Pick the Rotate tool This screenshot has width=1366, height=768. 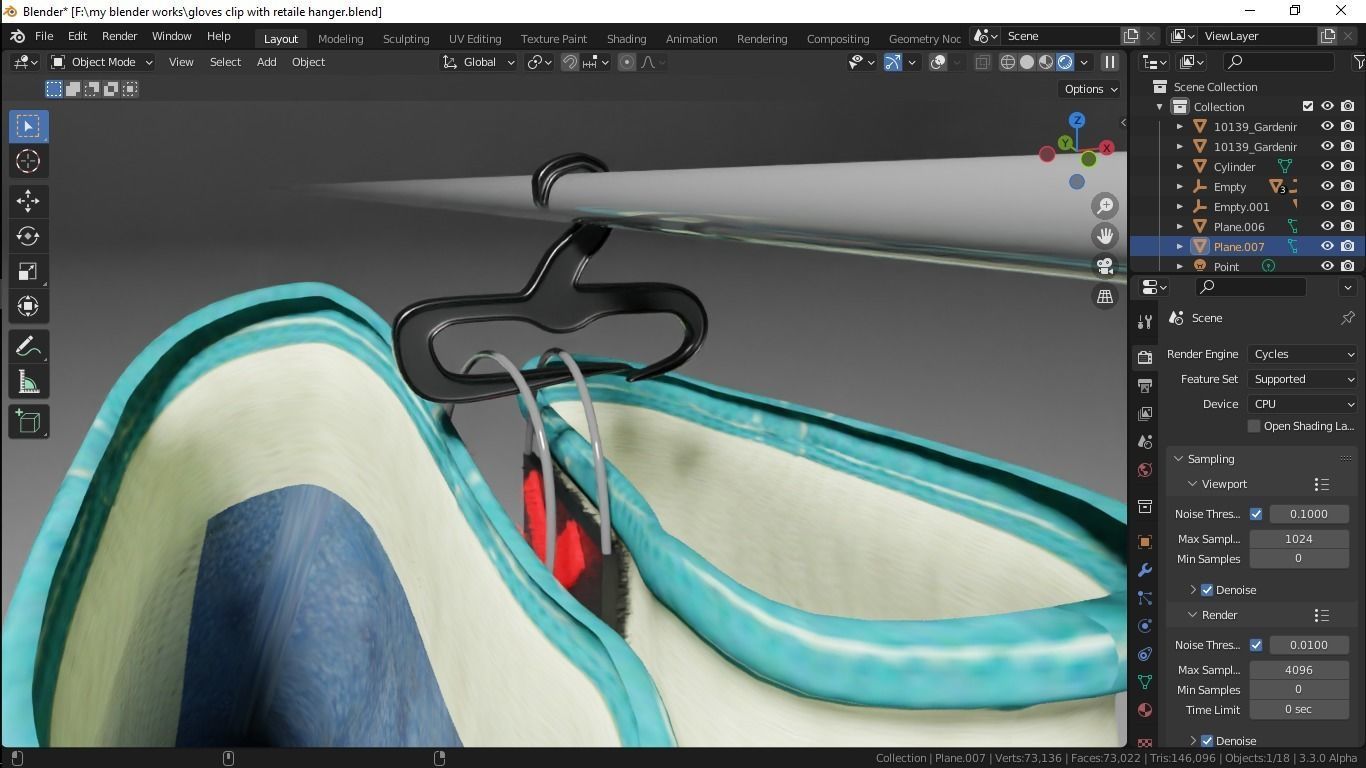point(28,236)
